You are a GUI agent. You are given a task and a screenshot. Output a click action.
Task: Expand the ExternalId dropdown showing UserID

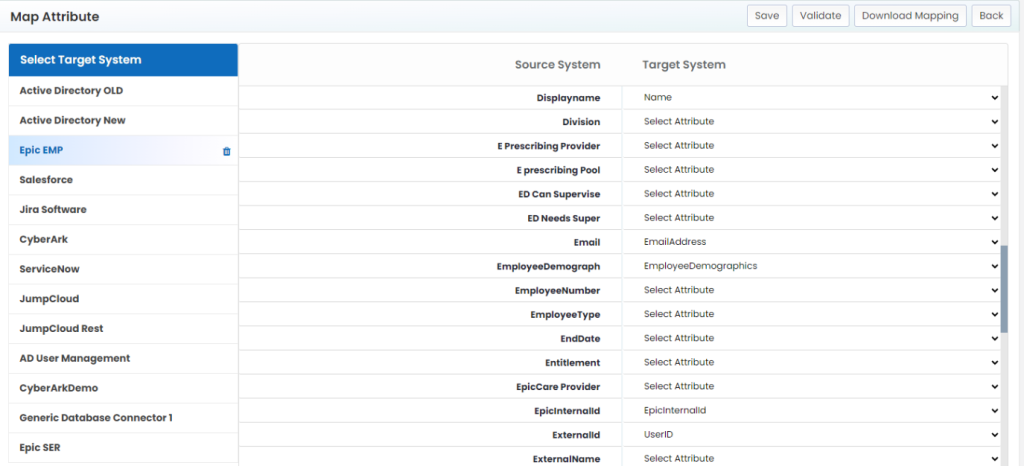[x=812, y=435]
